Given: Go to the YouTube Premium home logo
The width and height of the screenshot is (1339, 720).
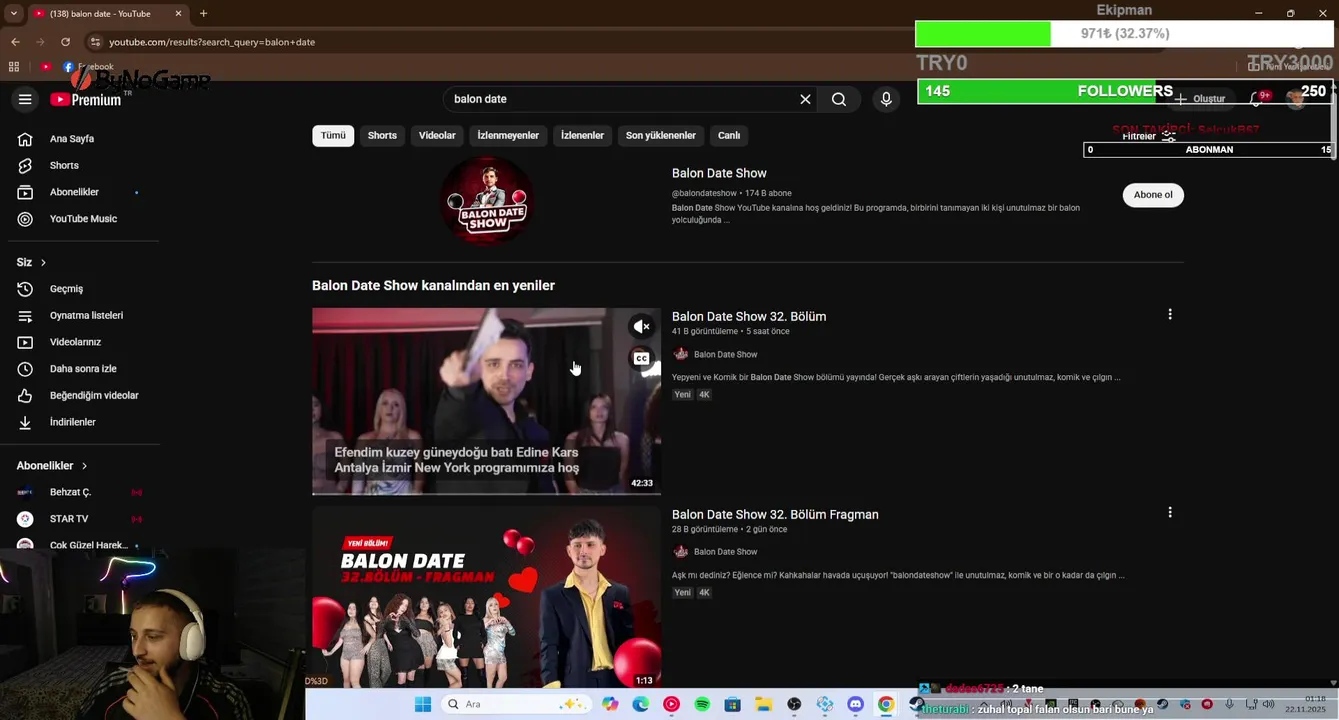Looking at the screenshot, I should point(86,99).
